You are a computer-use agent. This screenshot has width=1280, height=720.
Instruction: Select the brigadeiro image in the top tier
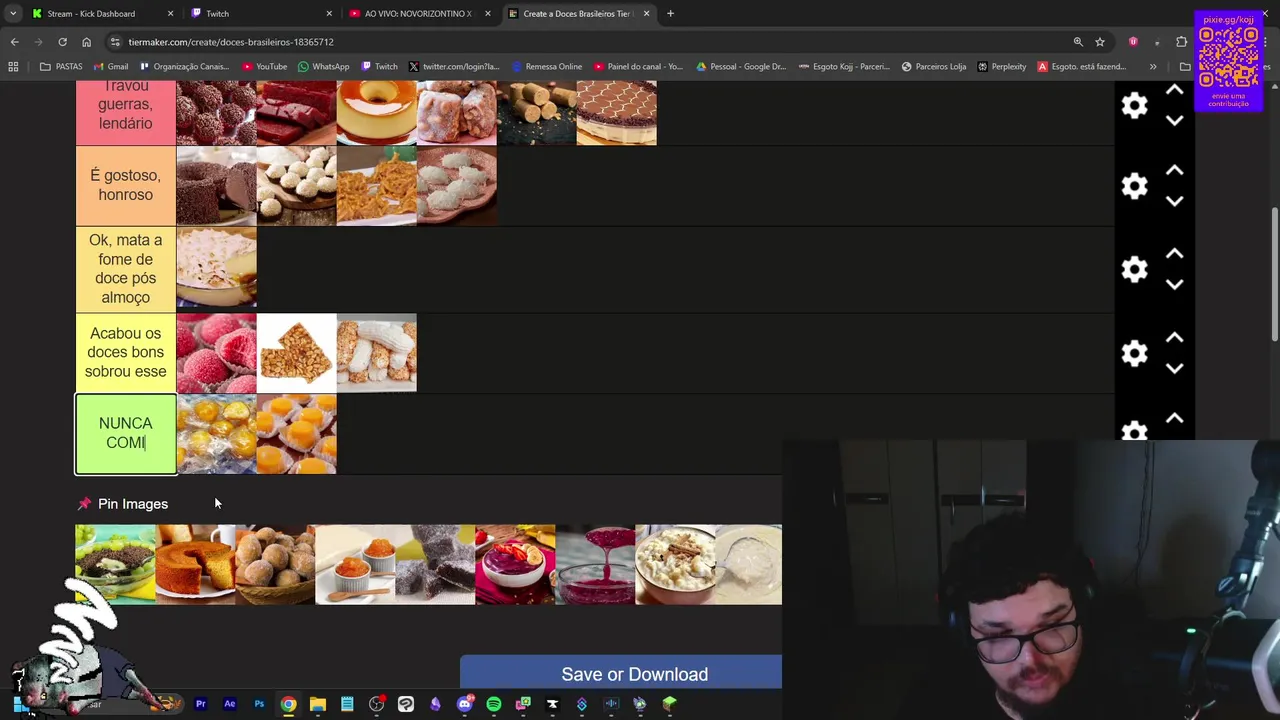click(216, 113)
